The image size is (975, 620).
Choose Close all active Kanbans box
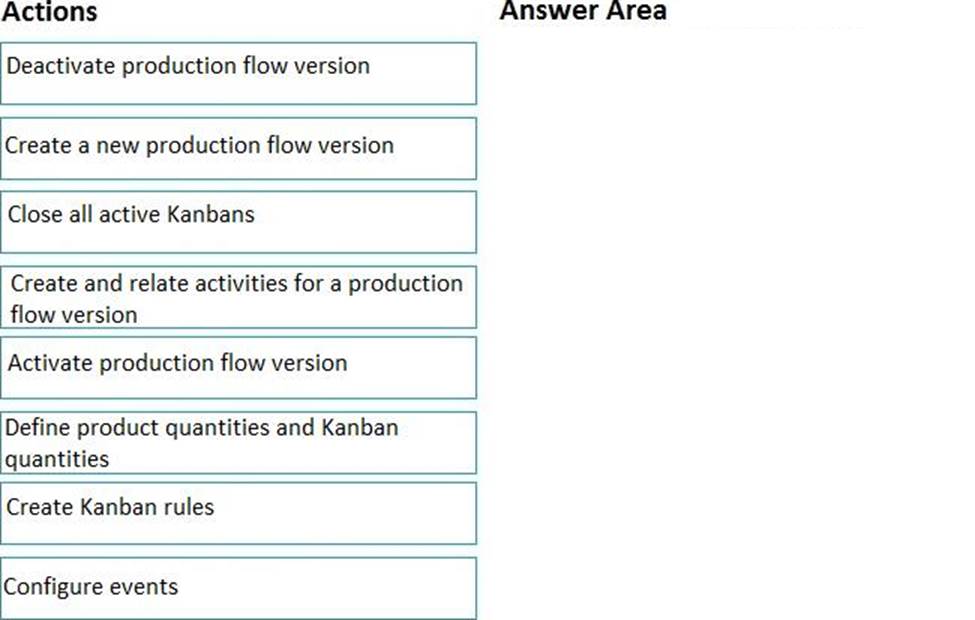pos(239,222)
